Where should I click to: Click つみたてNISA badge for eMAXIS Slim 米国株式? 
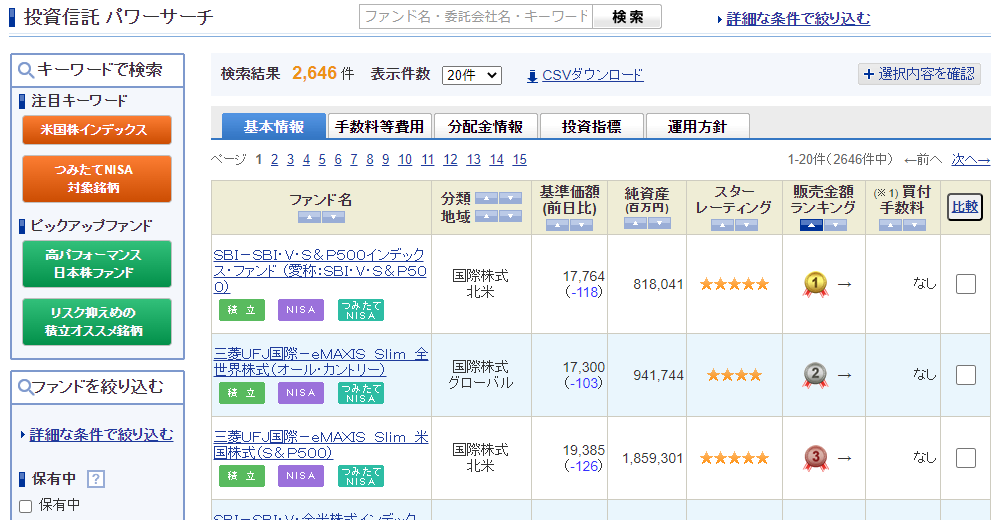[x=360, y=476]
